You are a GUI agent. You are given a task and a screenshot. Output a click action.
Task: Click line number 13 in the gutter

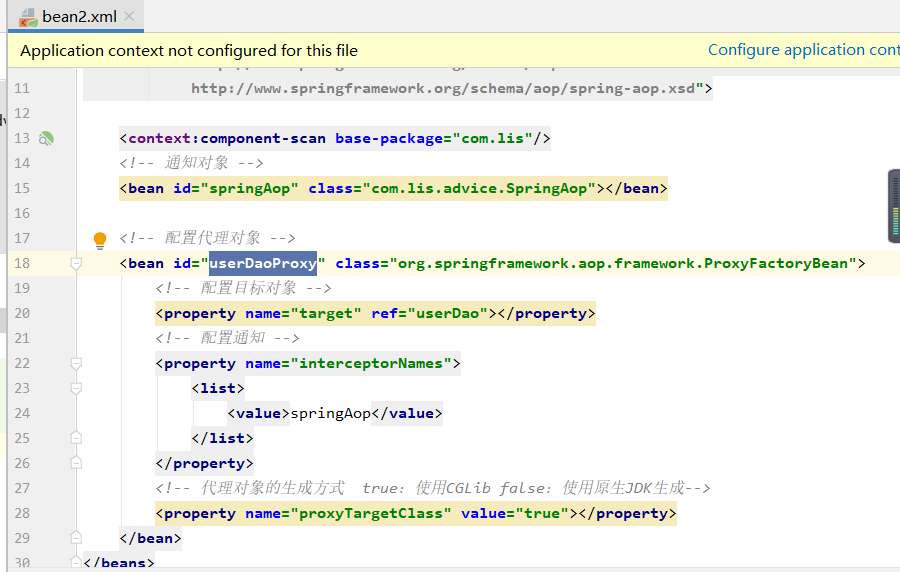click(x=22, y=138)
